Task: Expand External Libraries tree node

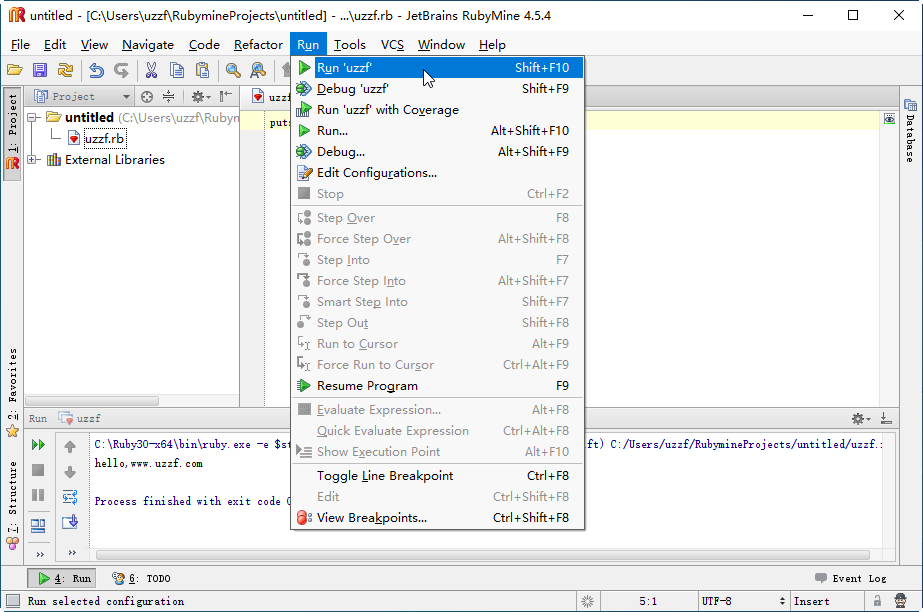Action: click(x=34, y=159)
